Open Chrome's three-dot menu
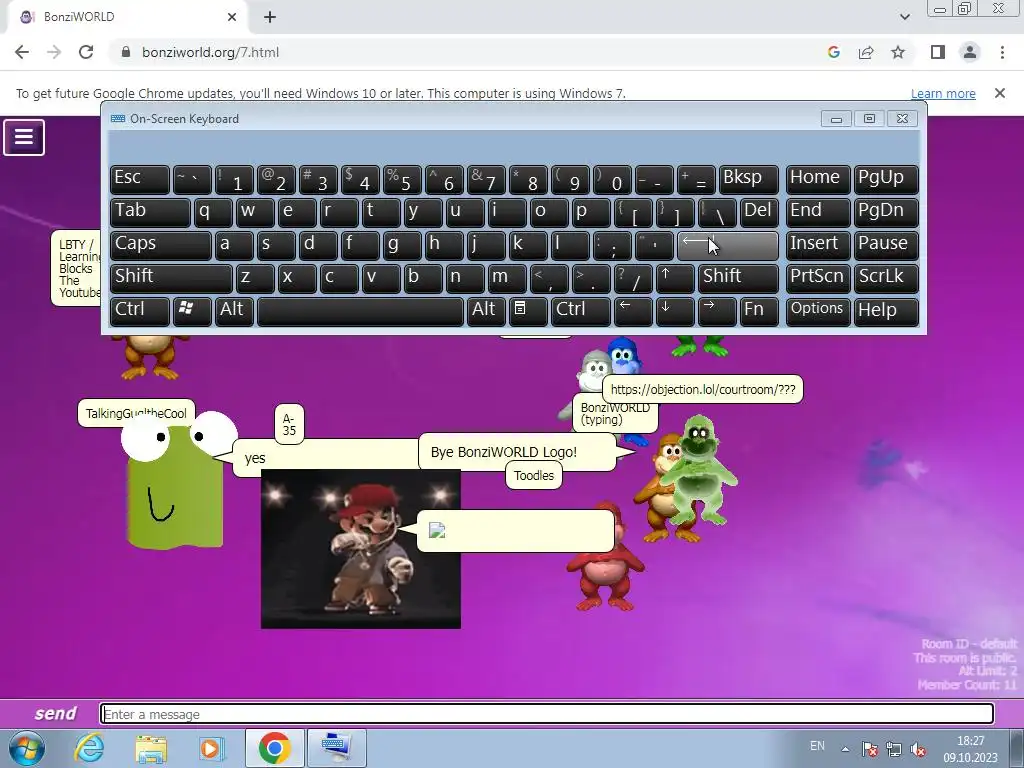 1002,52
